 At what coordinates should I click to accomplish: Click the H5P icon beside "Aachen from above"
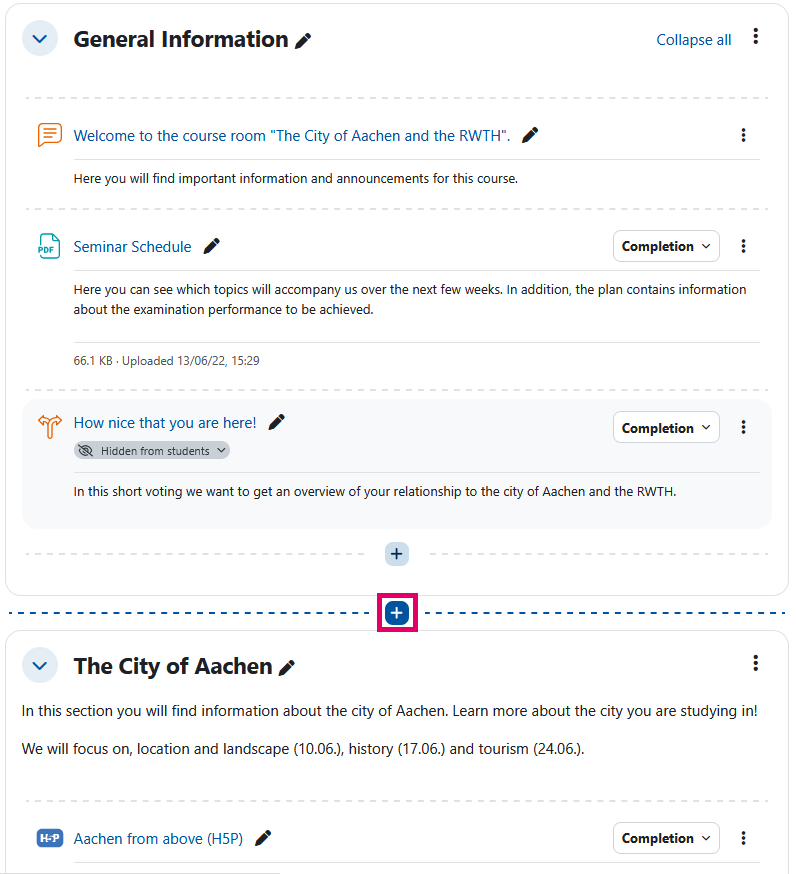[49, 838]
